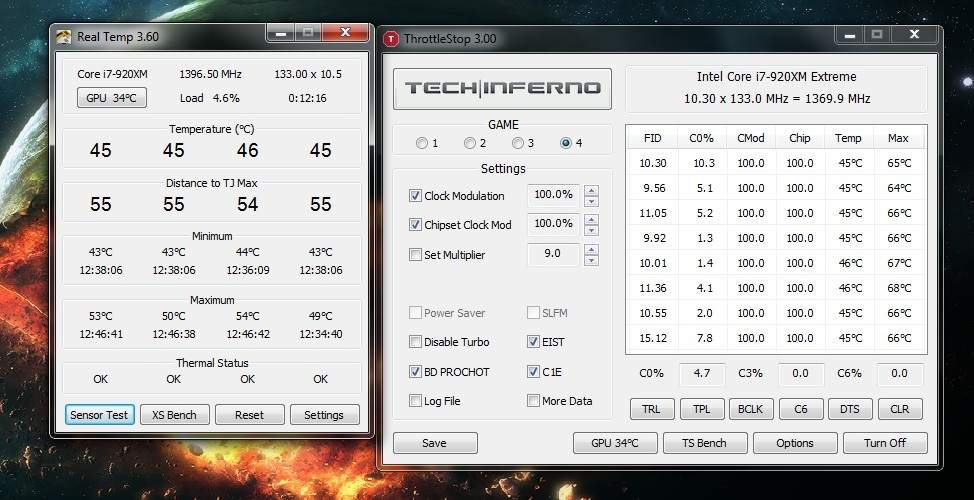
Task: Run the Sensor Test in Real Temp
Action: click(x=99, y=415)
